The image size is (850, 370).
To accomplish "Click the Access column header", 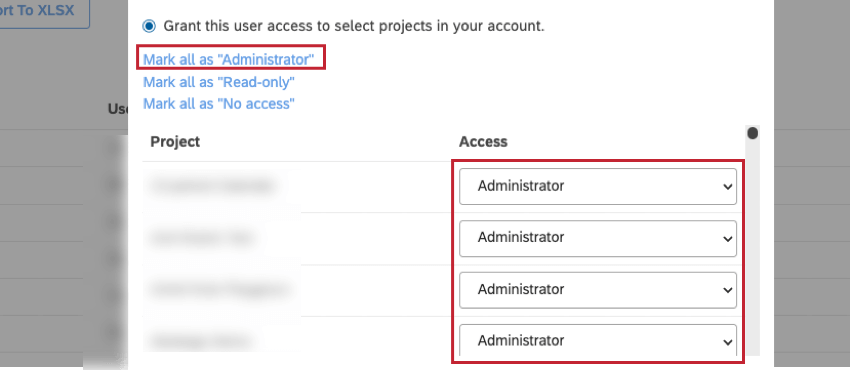I will pos(483,142).
